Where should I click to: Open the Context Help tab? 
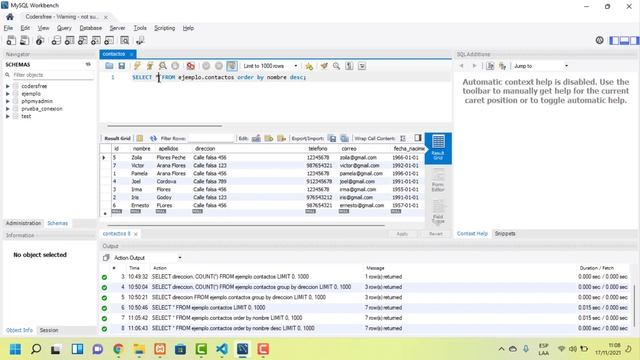[x=472, y=233]
